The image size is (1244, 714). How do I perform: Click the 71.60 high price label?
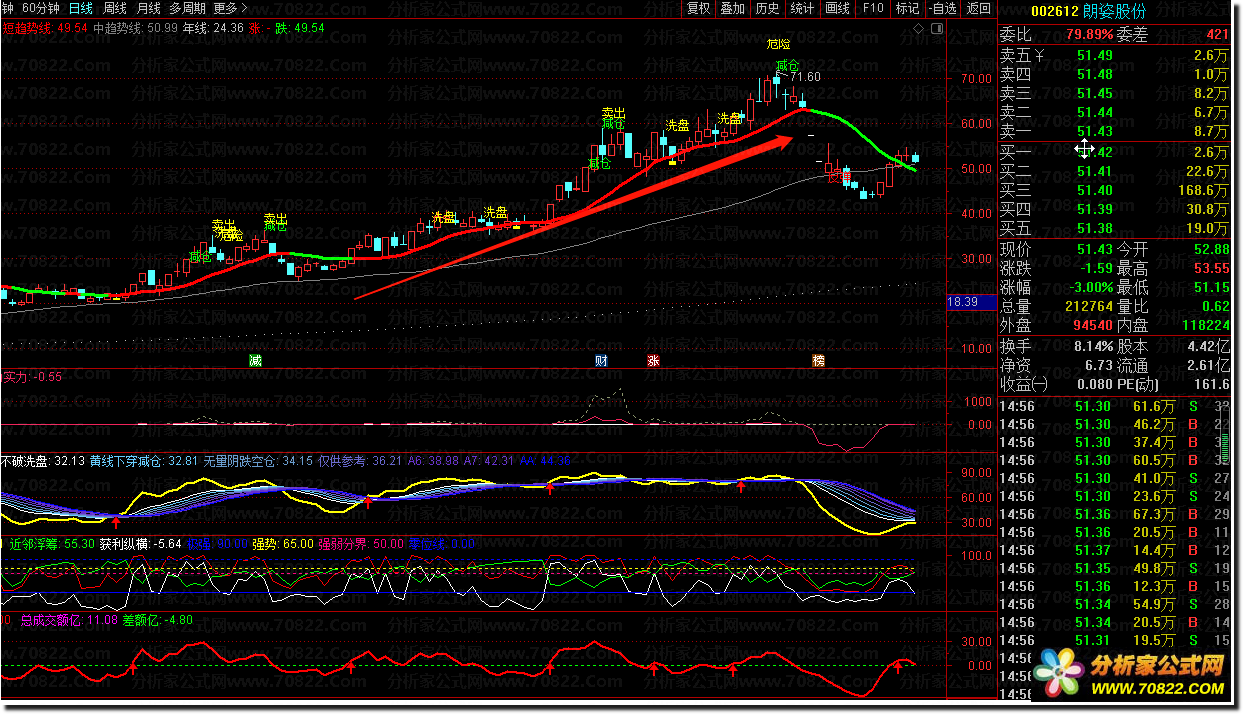(x=804, y=77)
